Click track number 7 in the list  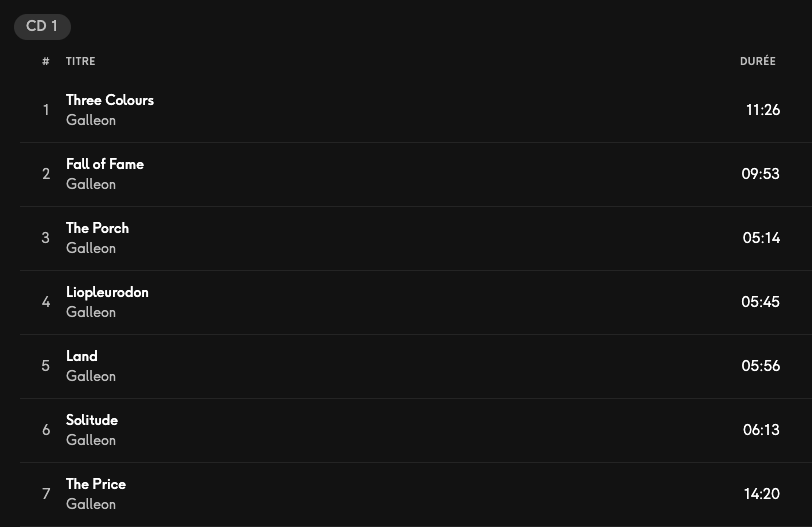click(x=46, y=494)
